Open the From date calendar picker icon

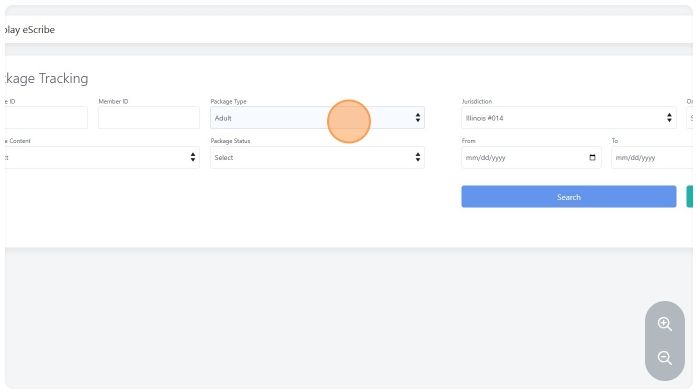coord(592,158)
